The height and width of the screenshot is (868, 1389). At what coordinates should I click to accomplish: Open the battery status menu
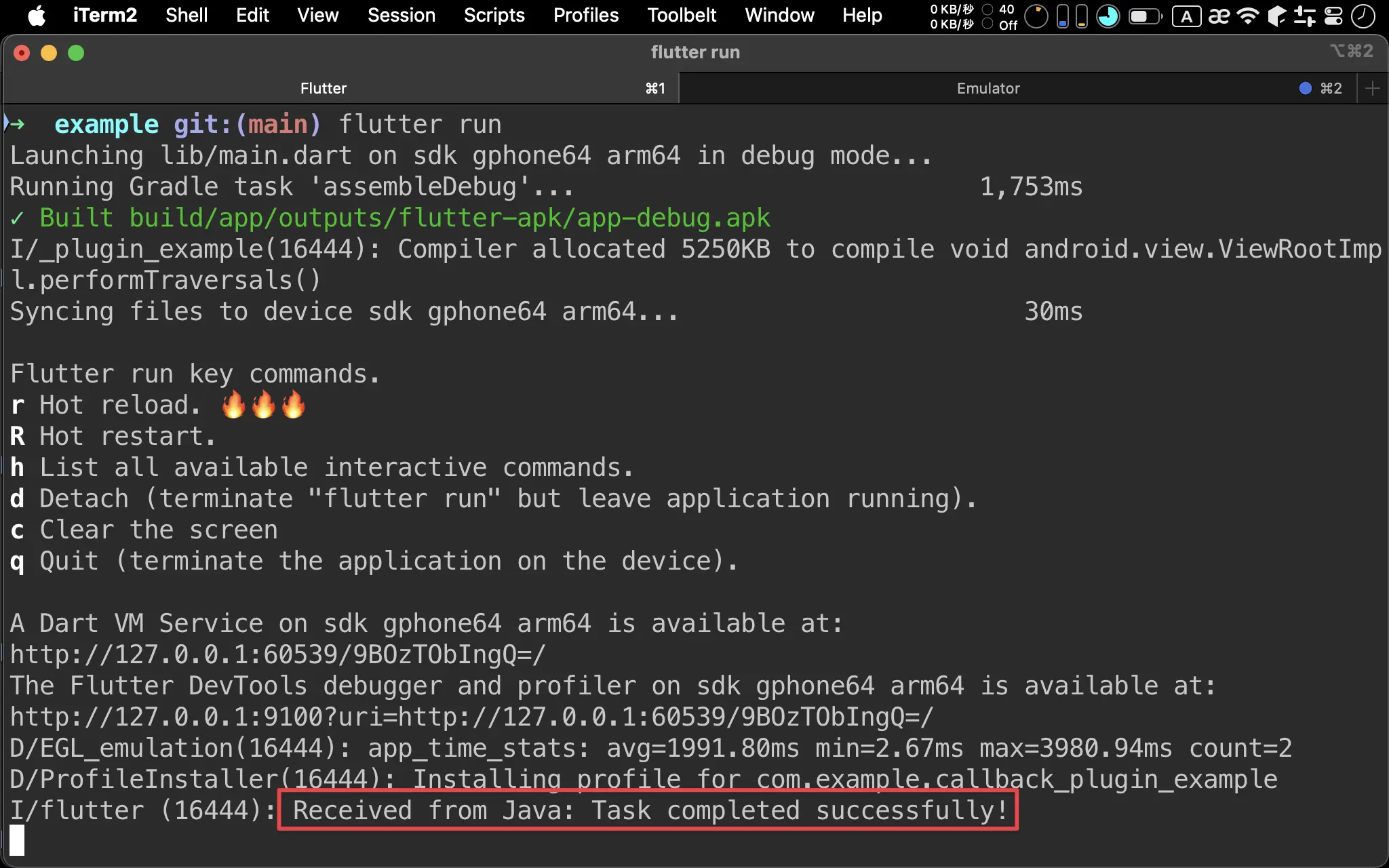pos(1146,16)
